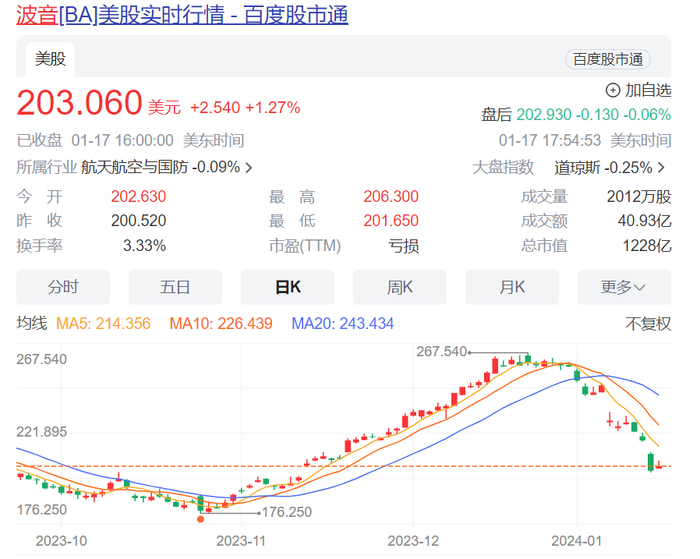Click the 百度股市通 badge button
The image size is (700, 559).
tap(608, 59)
